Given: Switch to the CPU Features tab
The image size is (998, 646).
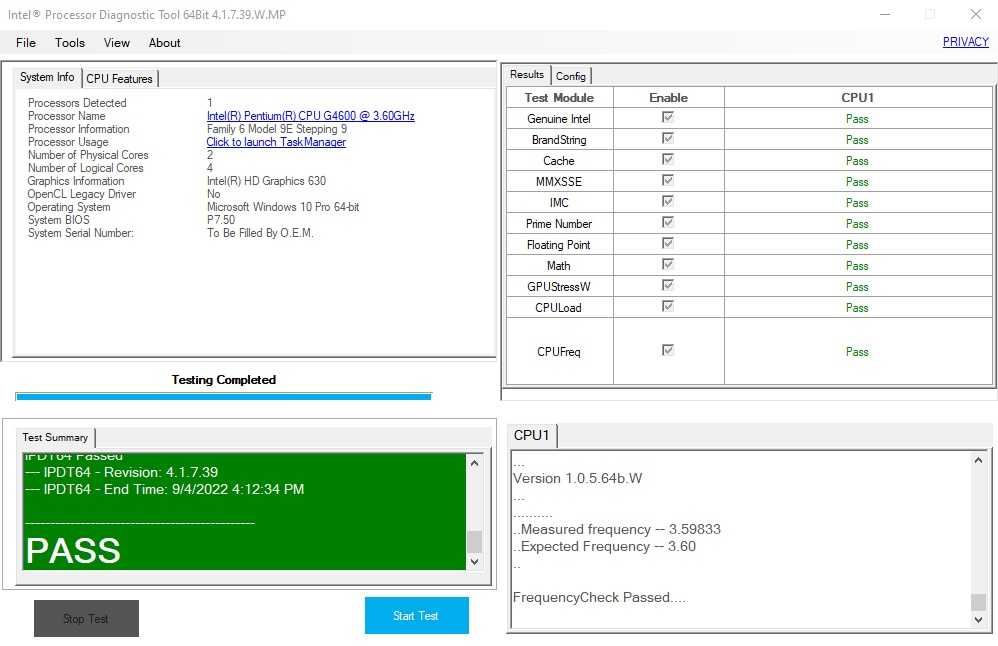Looking at the screenshot, I should tap(120, 79).
